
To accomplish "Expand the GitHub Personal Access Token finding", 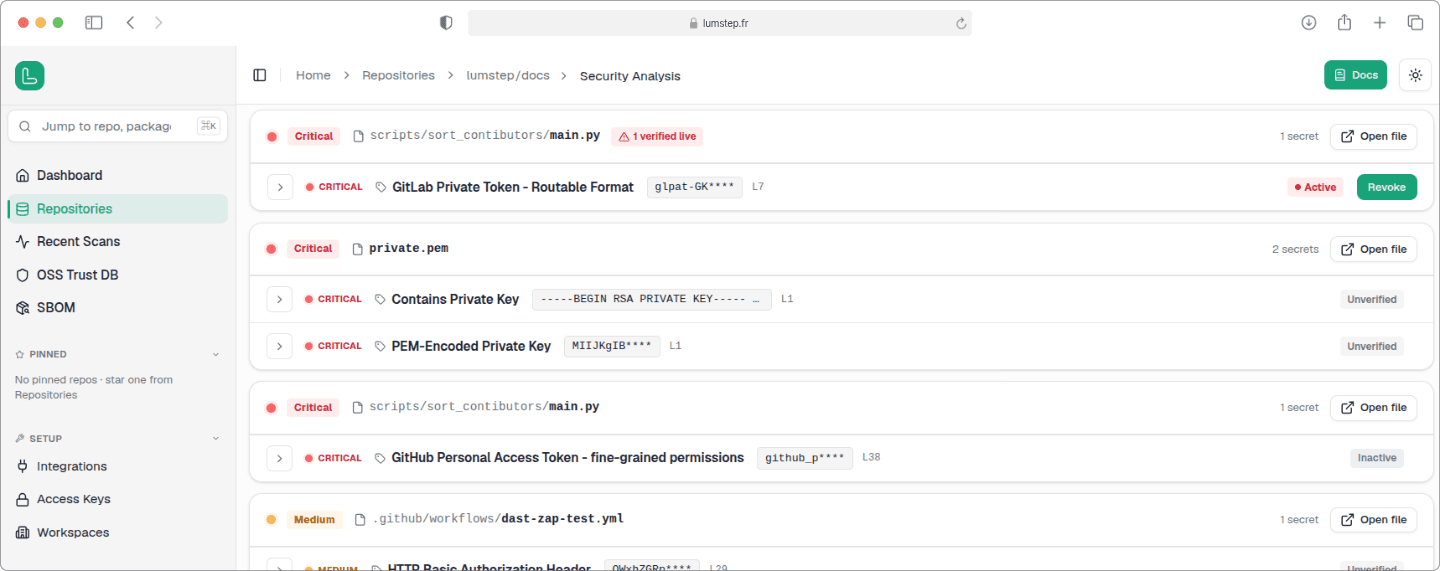I will [280, 458].
